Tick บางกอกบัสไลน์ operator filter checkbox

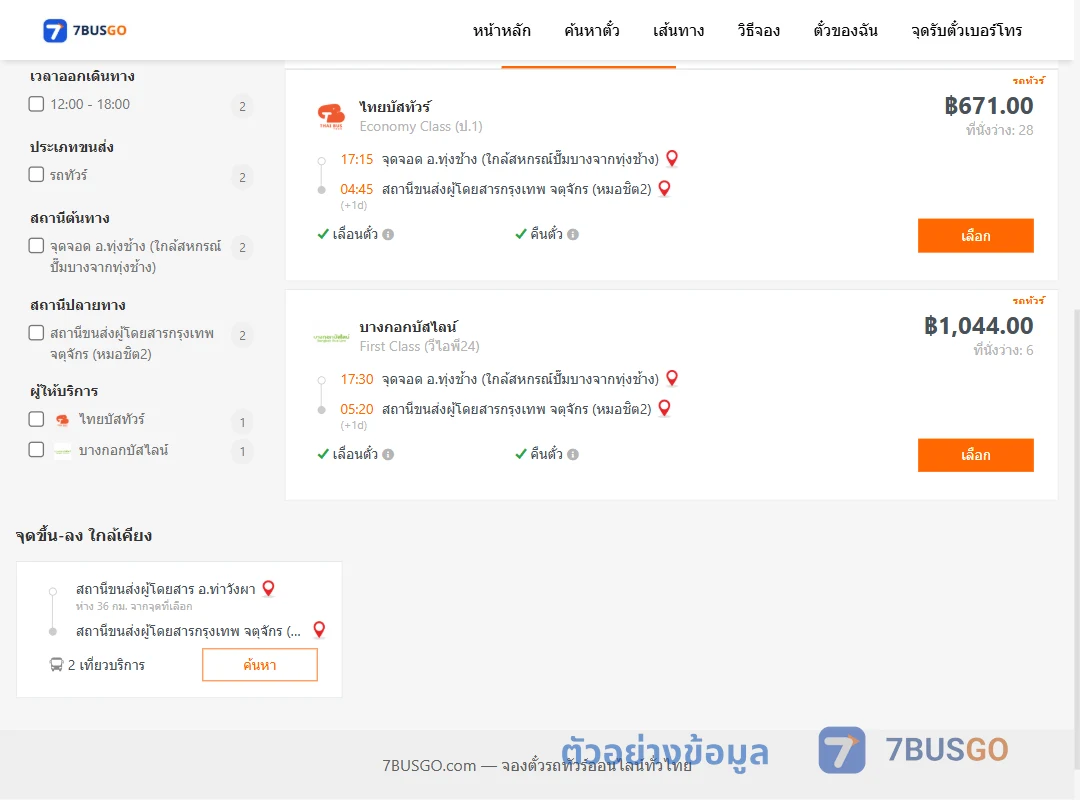click(x=37, y=449)
